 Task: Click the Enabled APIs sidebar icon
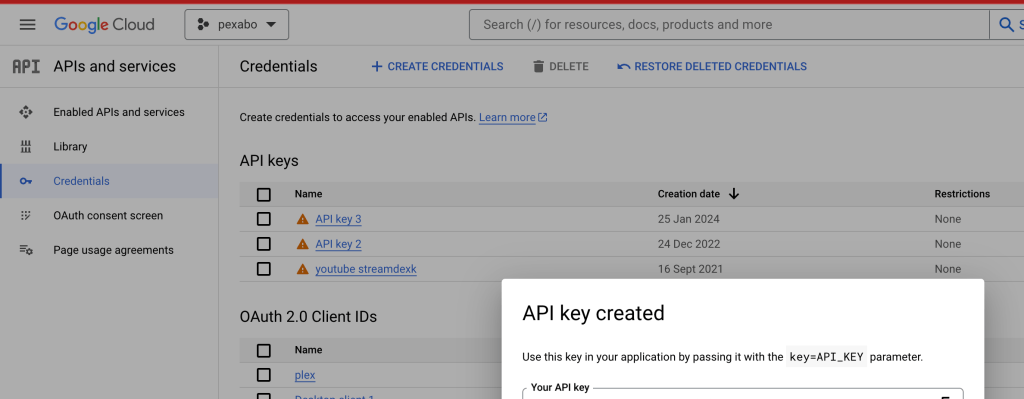[26, 112]
